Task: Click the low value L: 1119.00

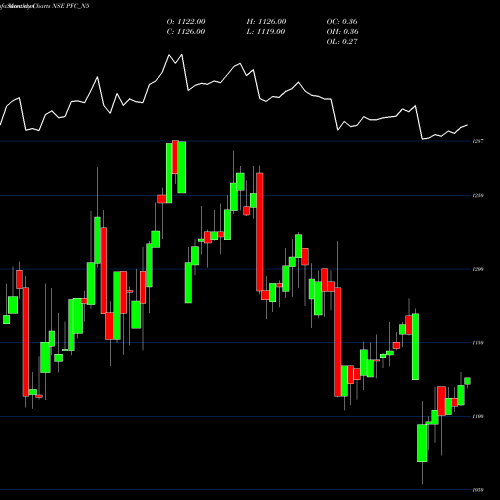Action: click(266, 31)
